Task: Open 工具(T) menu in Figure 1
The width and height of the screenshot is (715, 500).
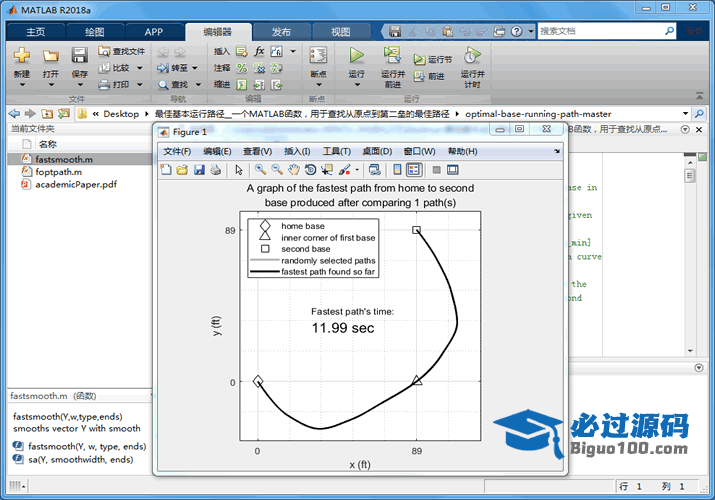Action: 337,151
